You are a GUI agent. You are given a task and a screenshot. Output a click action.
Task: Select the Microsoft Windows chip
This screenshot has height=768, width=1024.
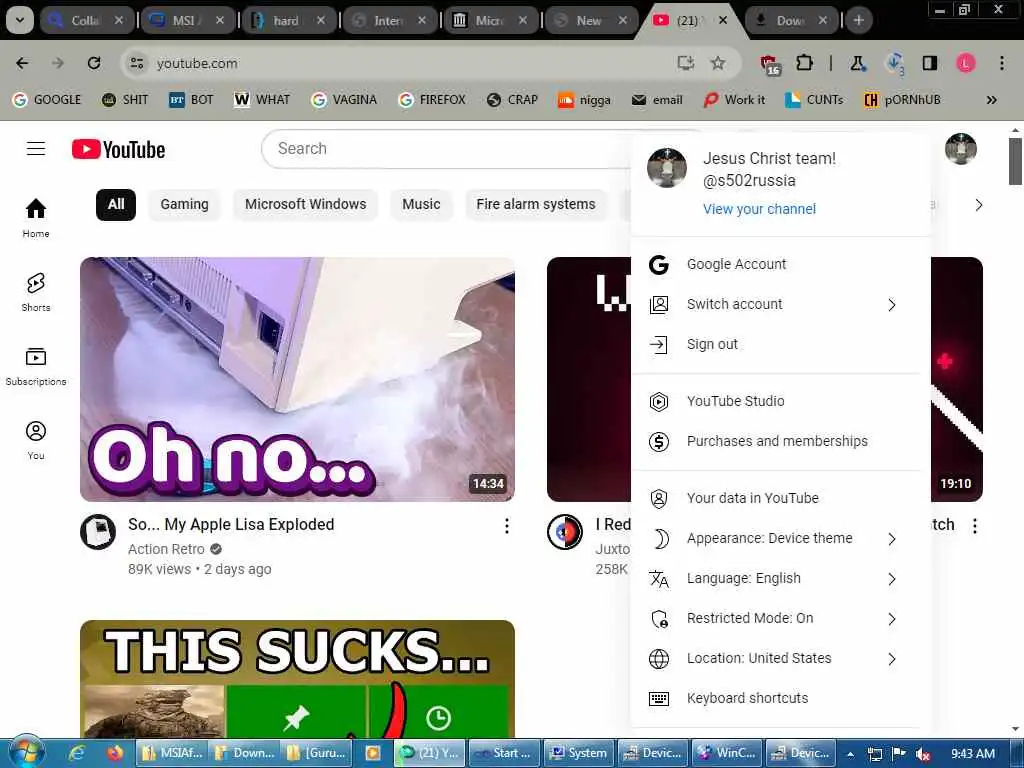[x=306, y=204]
